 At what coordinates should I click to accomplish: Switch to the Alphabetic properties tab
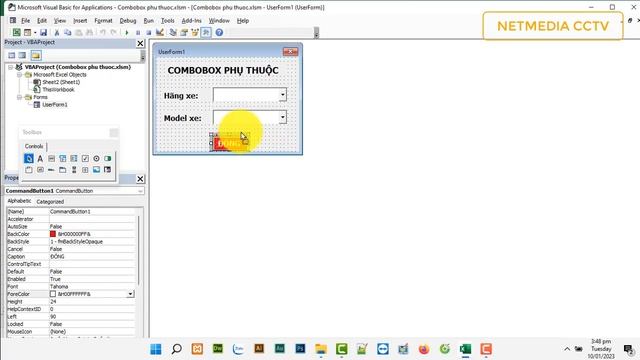19,201
